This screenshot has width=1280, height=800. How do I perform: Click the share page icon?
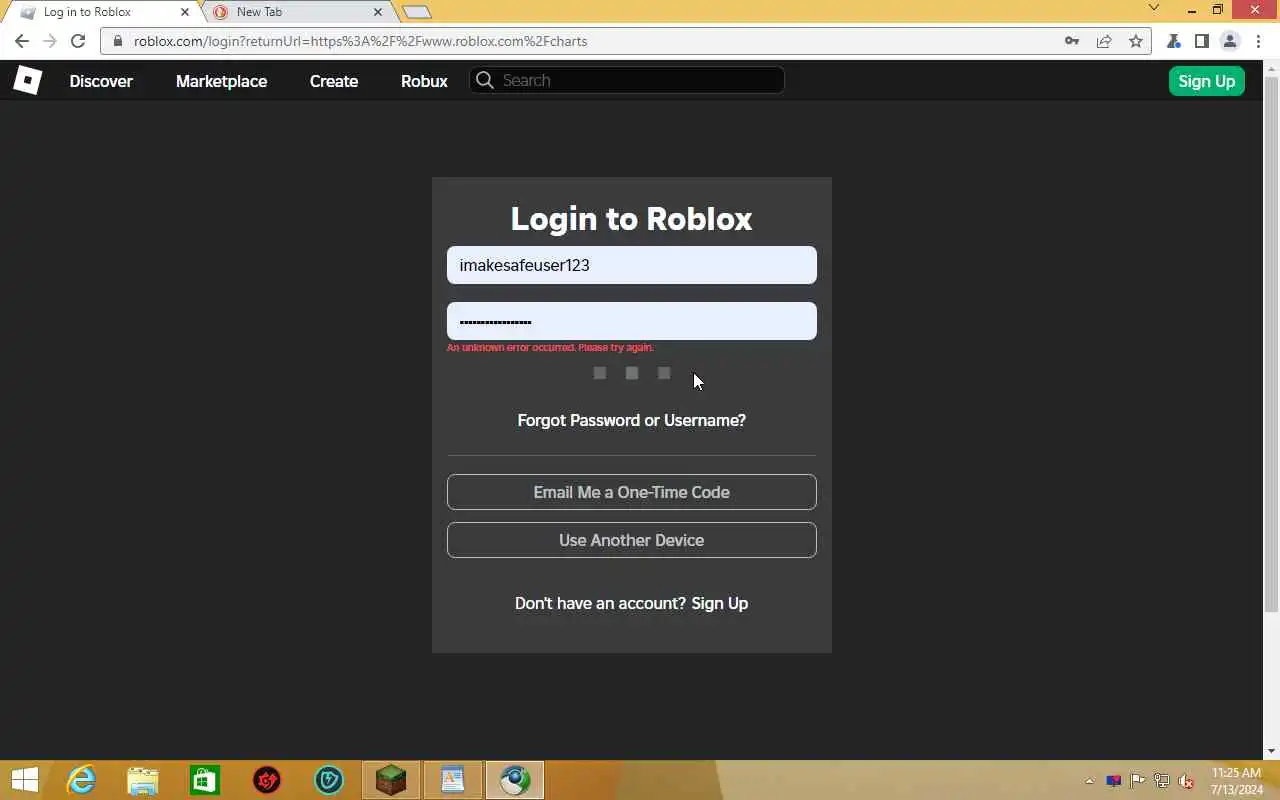1104,41
